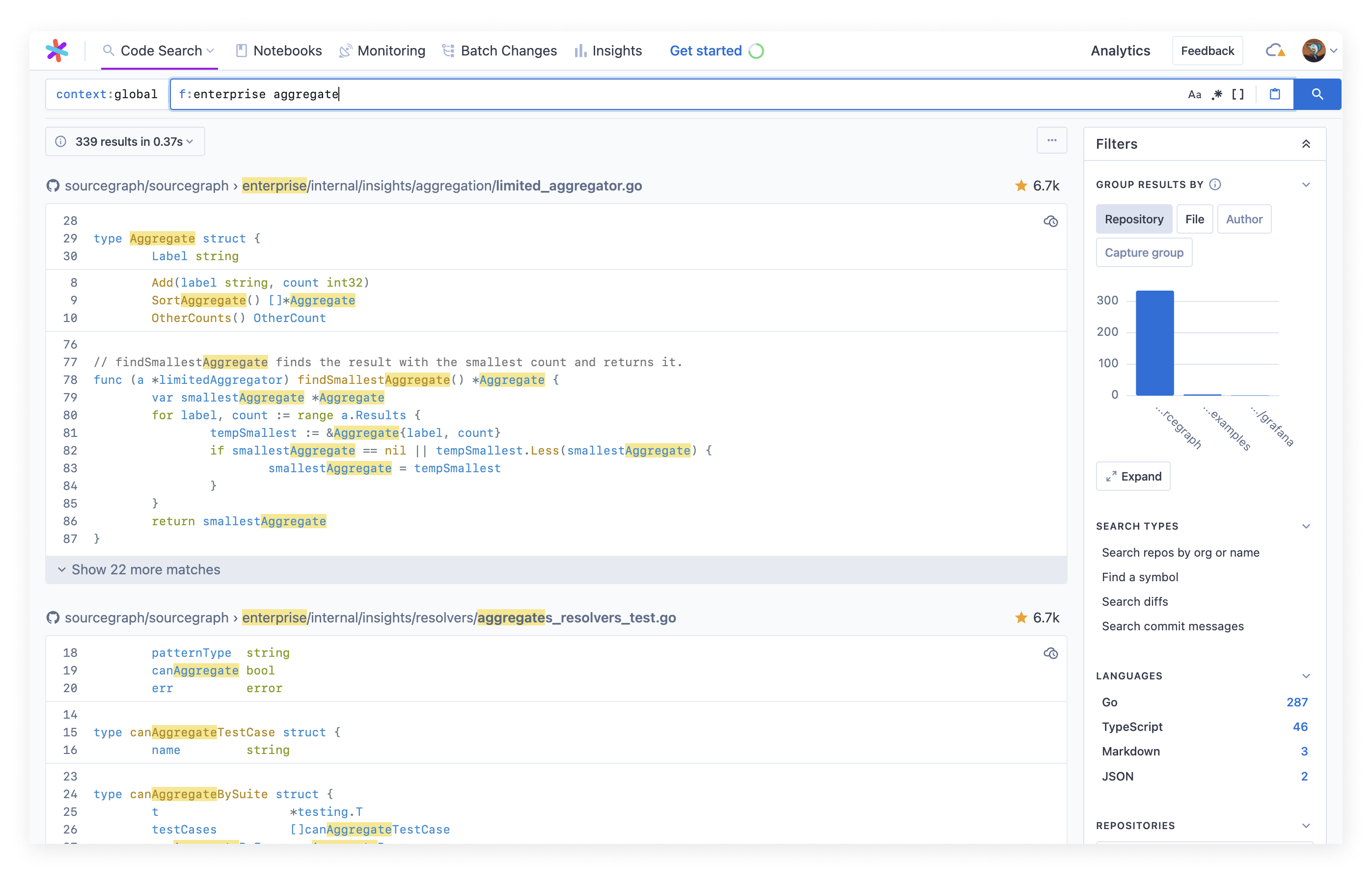Enable Capture group filter

point(1143,252)
